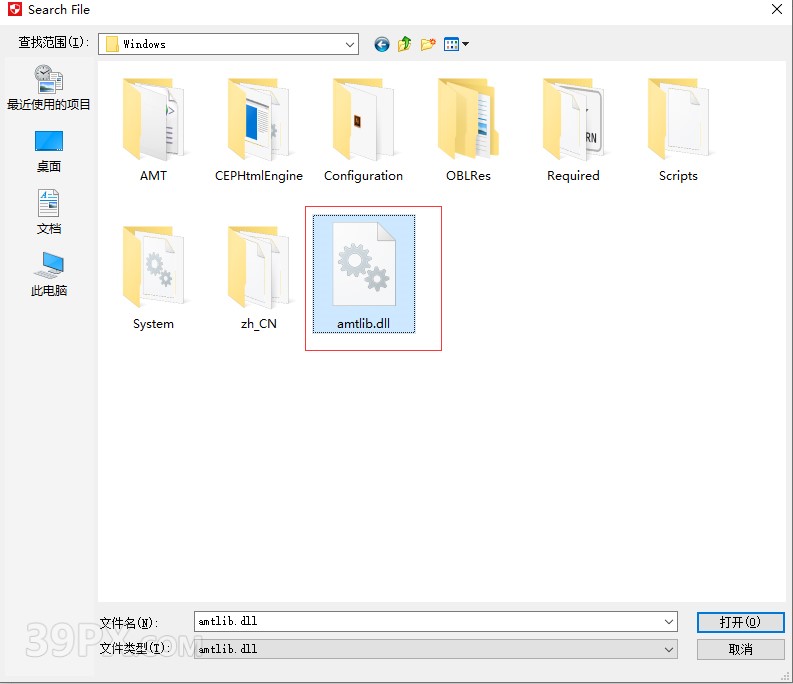Screen dimensions: 793x684
Task: Create a new folder
Action: [x=428, y=45]
